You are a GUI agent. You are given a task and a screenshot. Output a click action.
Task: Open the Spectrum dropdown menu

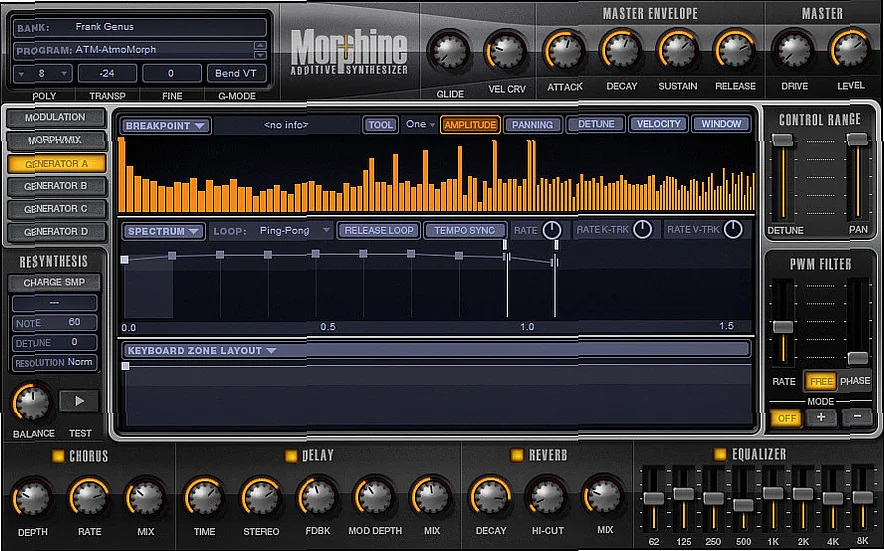(163, 231)
